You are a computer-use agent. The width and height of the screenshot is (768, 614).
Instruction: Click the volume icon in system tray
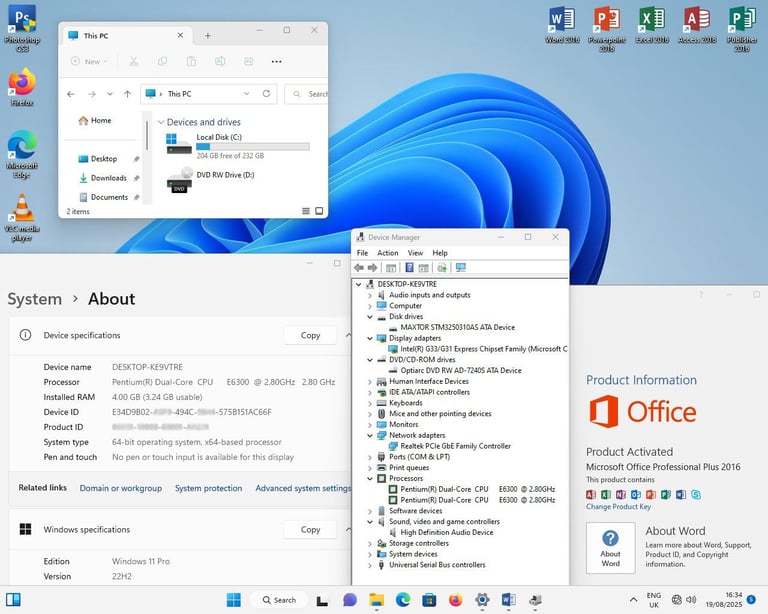pyautogui.click(x=691, y=600)
